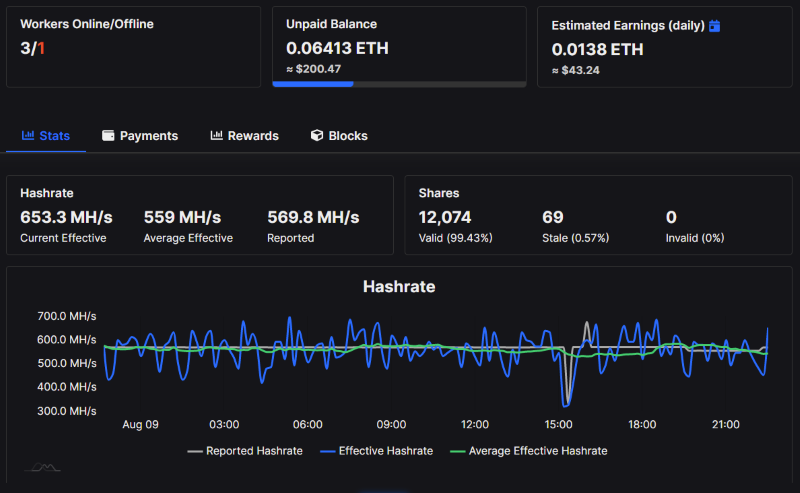
Task: Click the Invalid (0%) label
Action: pyautogui.click(x=695, y=238)
